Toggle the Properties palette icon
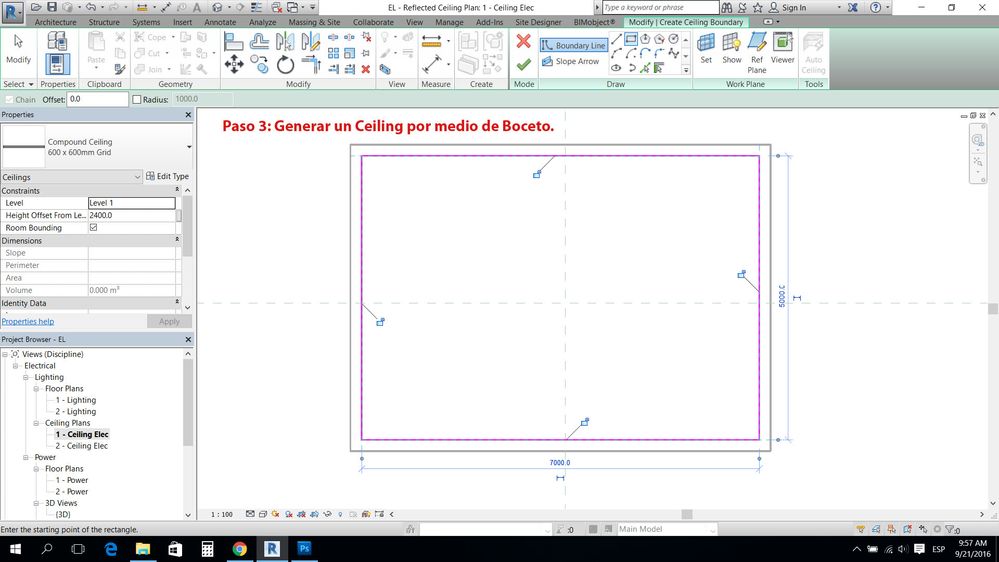999x562 pixels. 57,64
